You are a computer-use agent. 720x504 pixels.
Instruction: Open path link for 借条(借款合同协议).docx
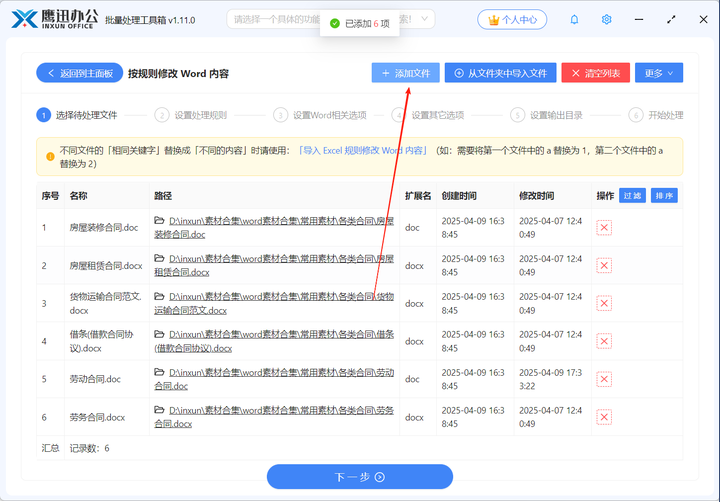[274, 341]
